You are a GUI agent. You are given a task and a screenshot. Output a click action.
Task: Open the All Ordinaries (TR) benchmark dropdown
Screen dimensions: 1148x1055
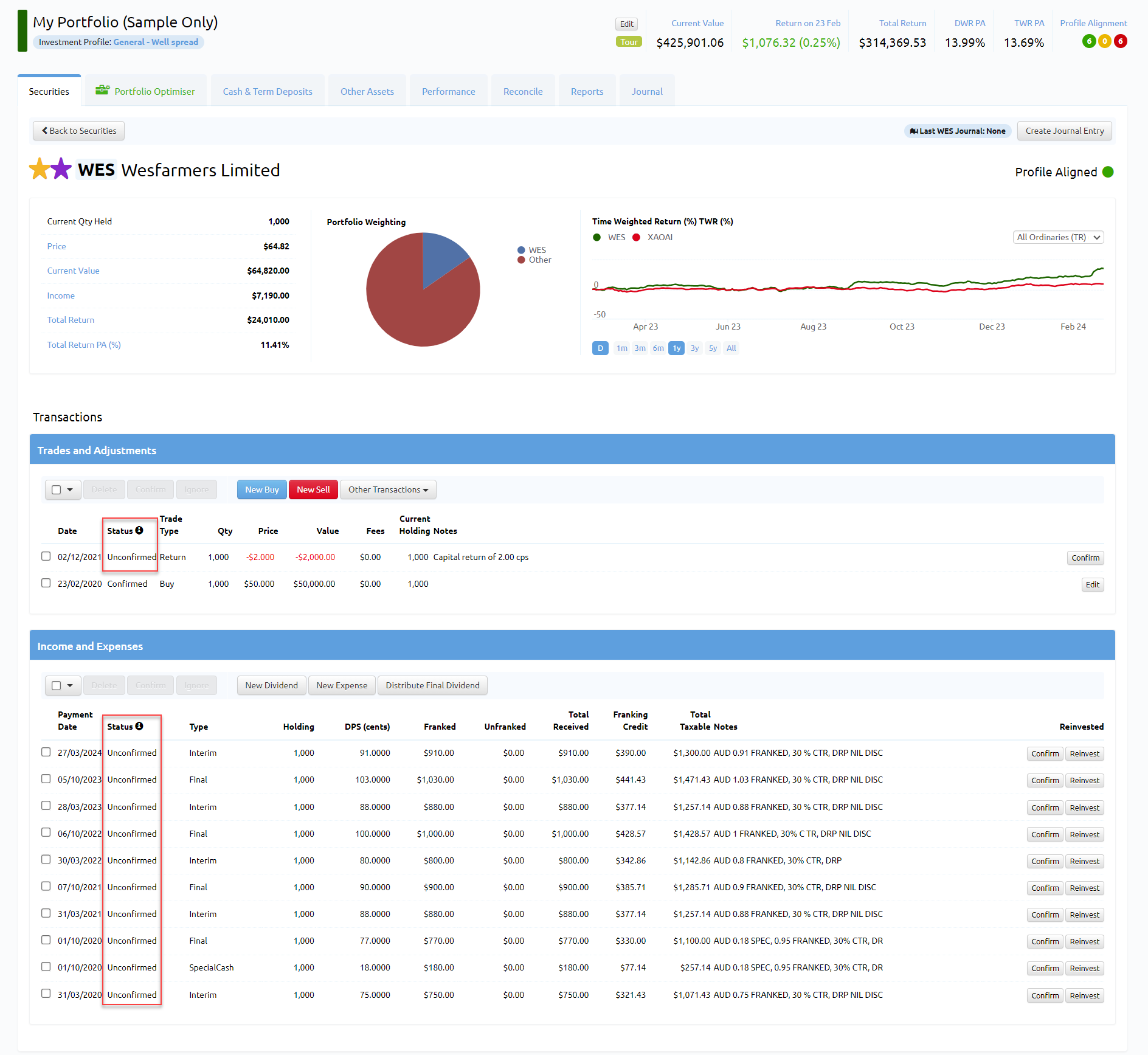point(1058,237)
